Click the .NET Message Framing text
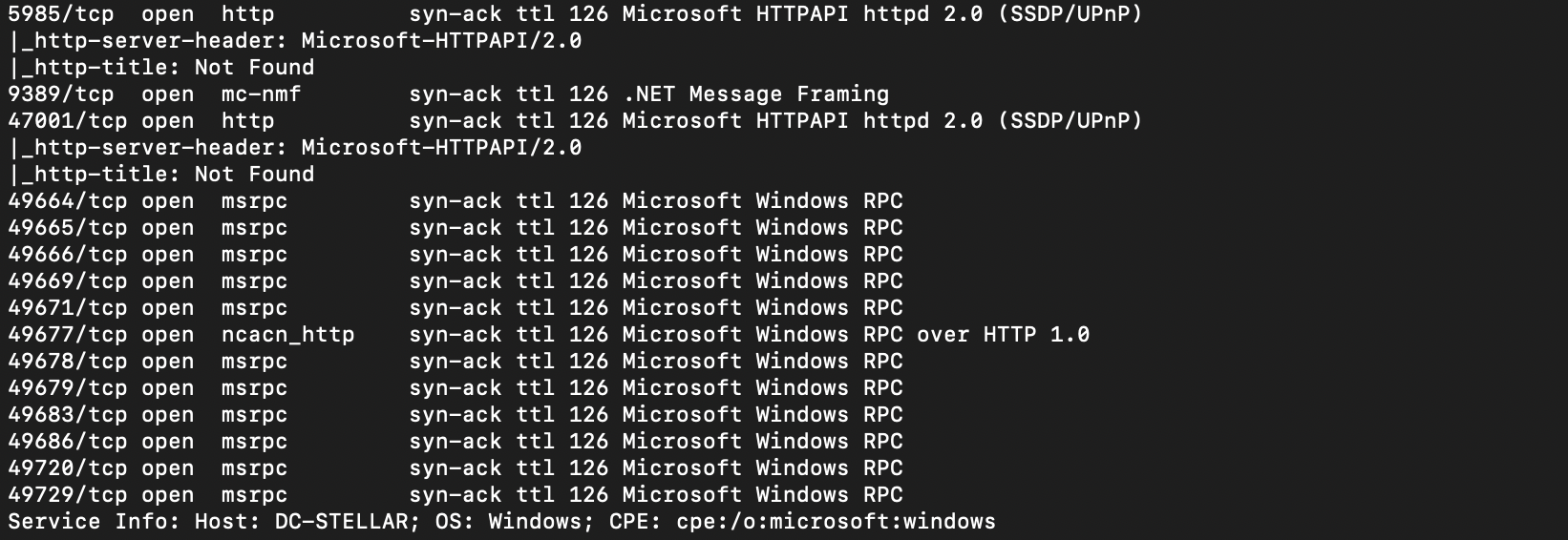Screen dimensions: 1568x540 755,94
